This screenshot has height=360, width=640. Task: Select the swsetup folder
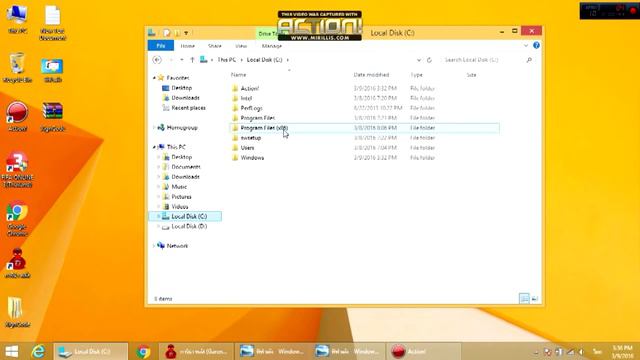(x=251, y=138)
